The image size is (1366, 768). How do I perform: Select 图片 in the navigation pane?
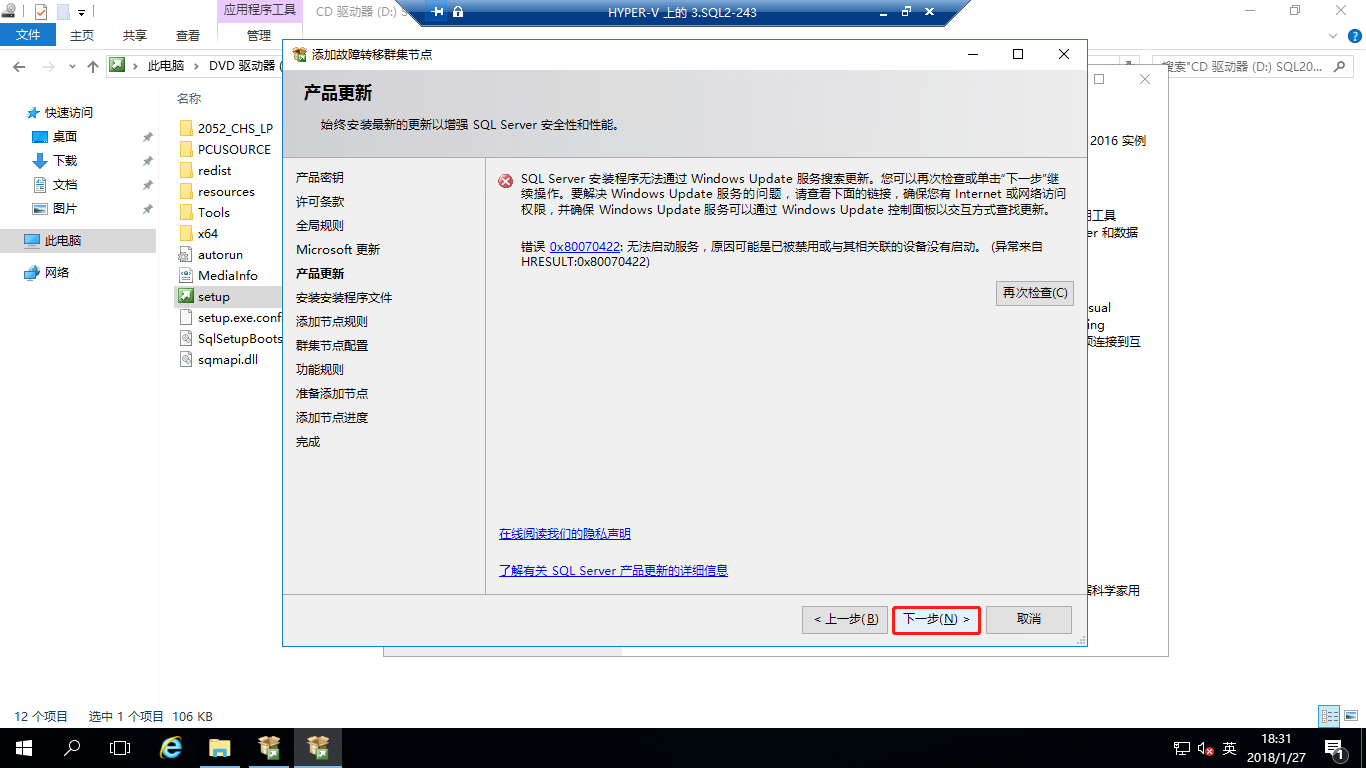click(x=65, y=209)
